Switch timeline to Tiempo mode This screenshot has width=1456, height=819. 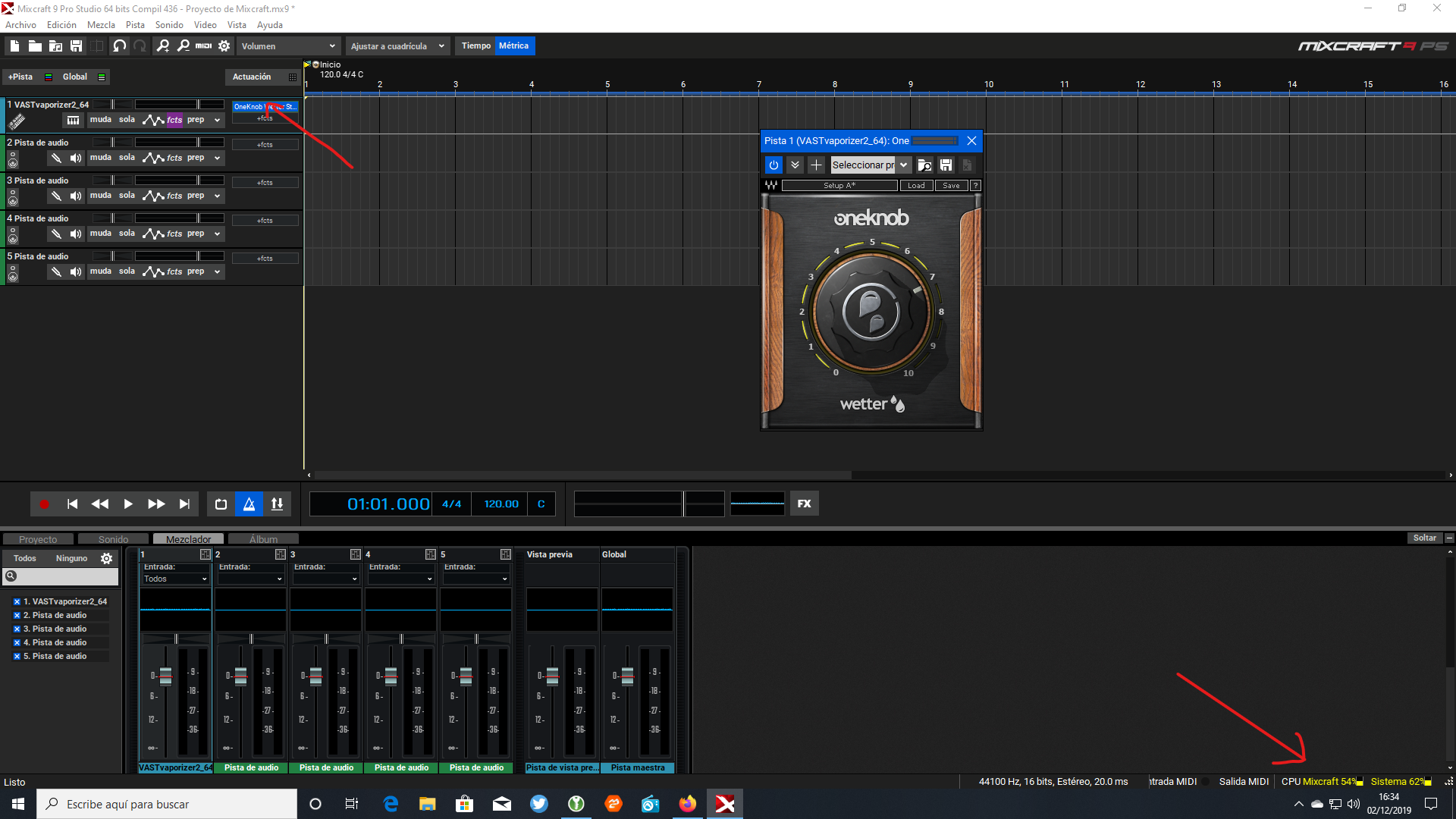[476, 46]
